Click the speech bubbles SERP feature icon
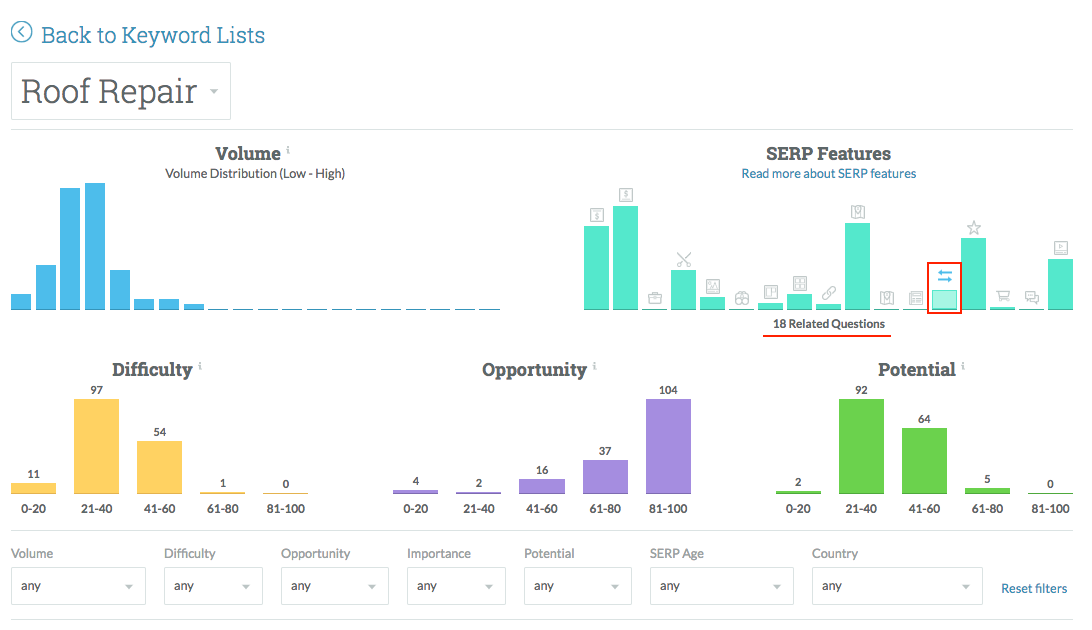The width and height of the screenshot is (1092, 630). (x=1032, y=297)
